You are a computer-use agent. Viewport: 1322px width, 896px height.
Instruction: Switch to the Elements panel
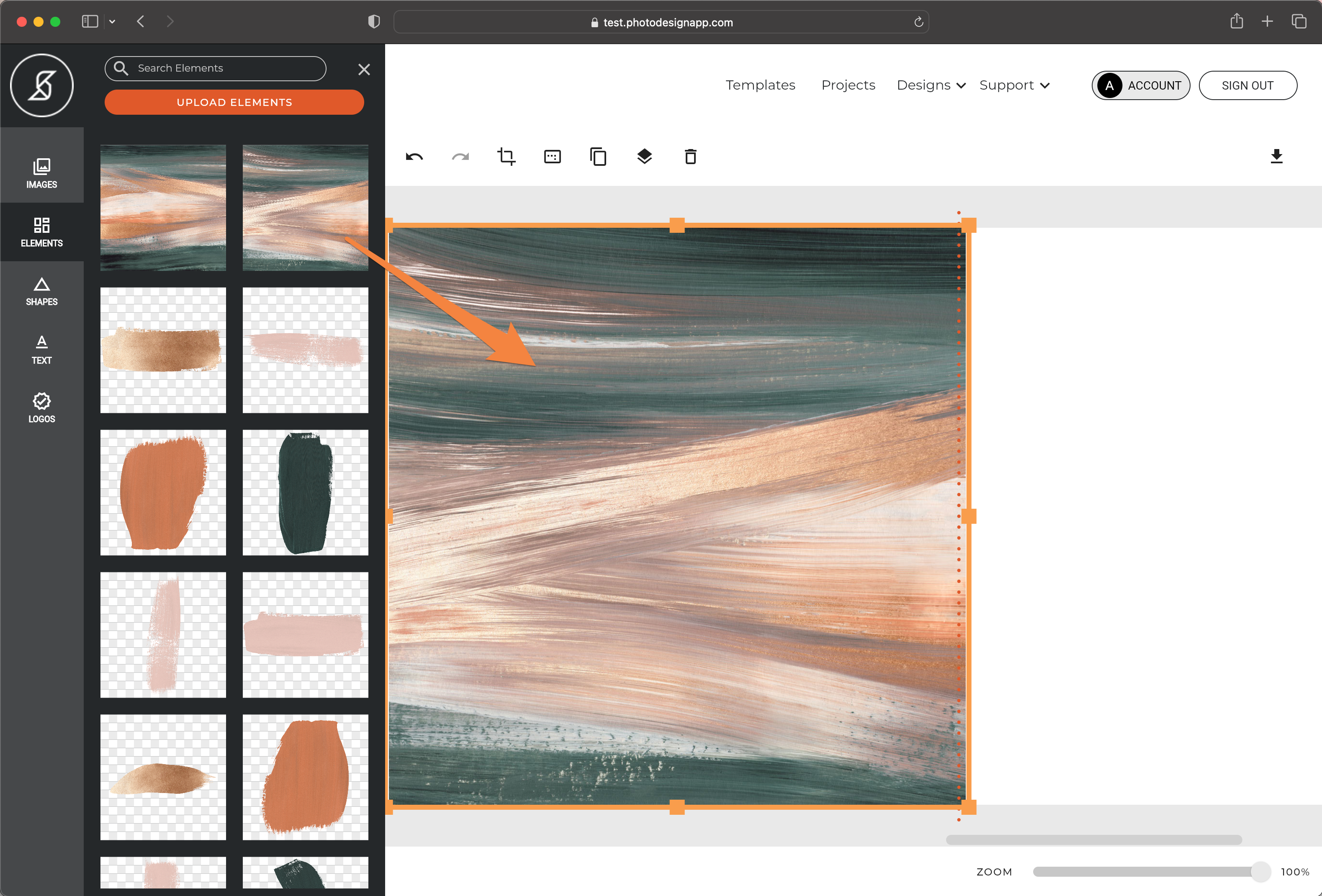click(x=41, y=232)
